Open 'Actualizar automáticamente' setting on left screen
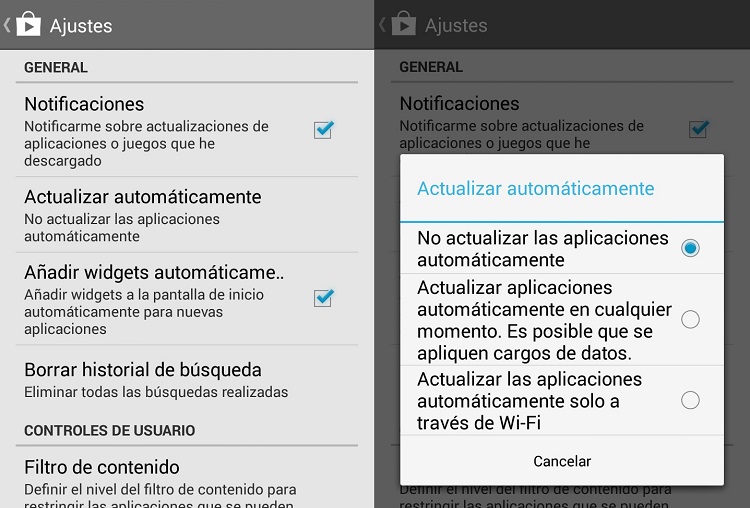The width and height of the screenshot is (750, 508). point(187,215)
